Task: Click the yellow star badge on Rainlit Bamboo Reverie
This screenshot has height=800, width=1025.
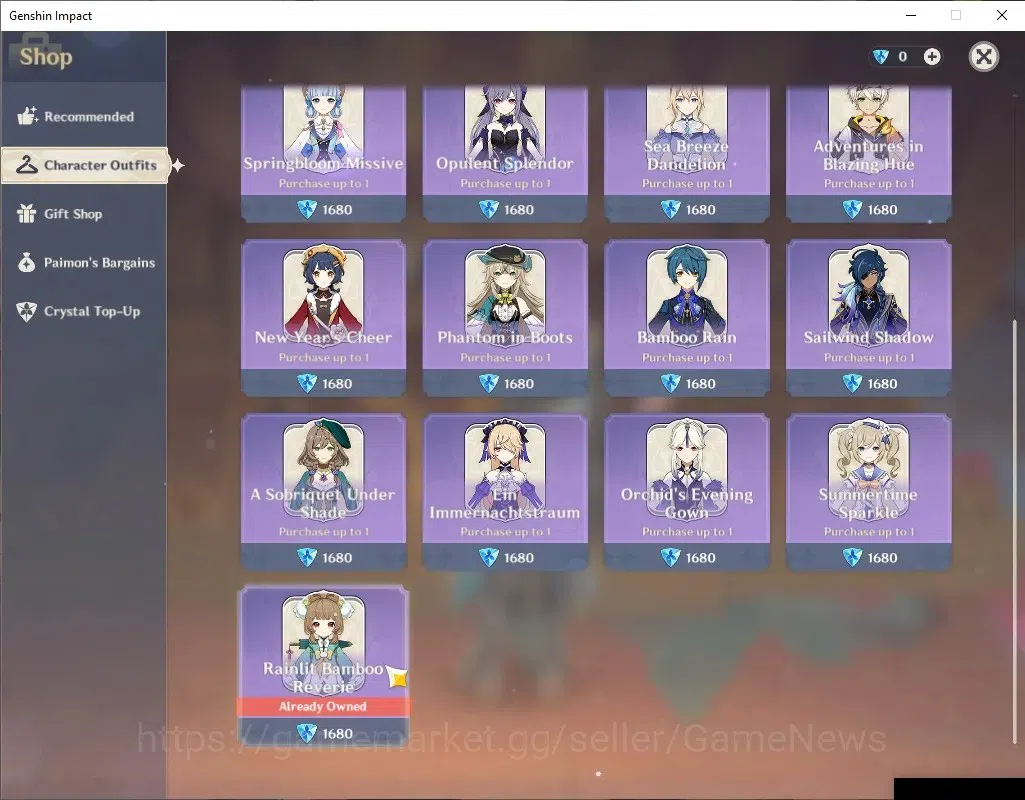Action: tap(396, 676)
